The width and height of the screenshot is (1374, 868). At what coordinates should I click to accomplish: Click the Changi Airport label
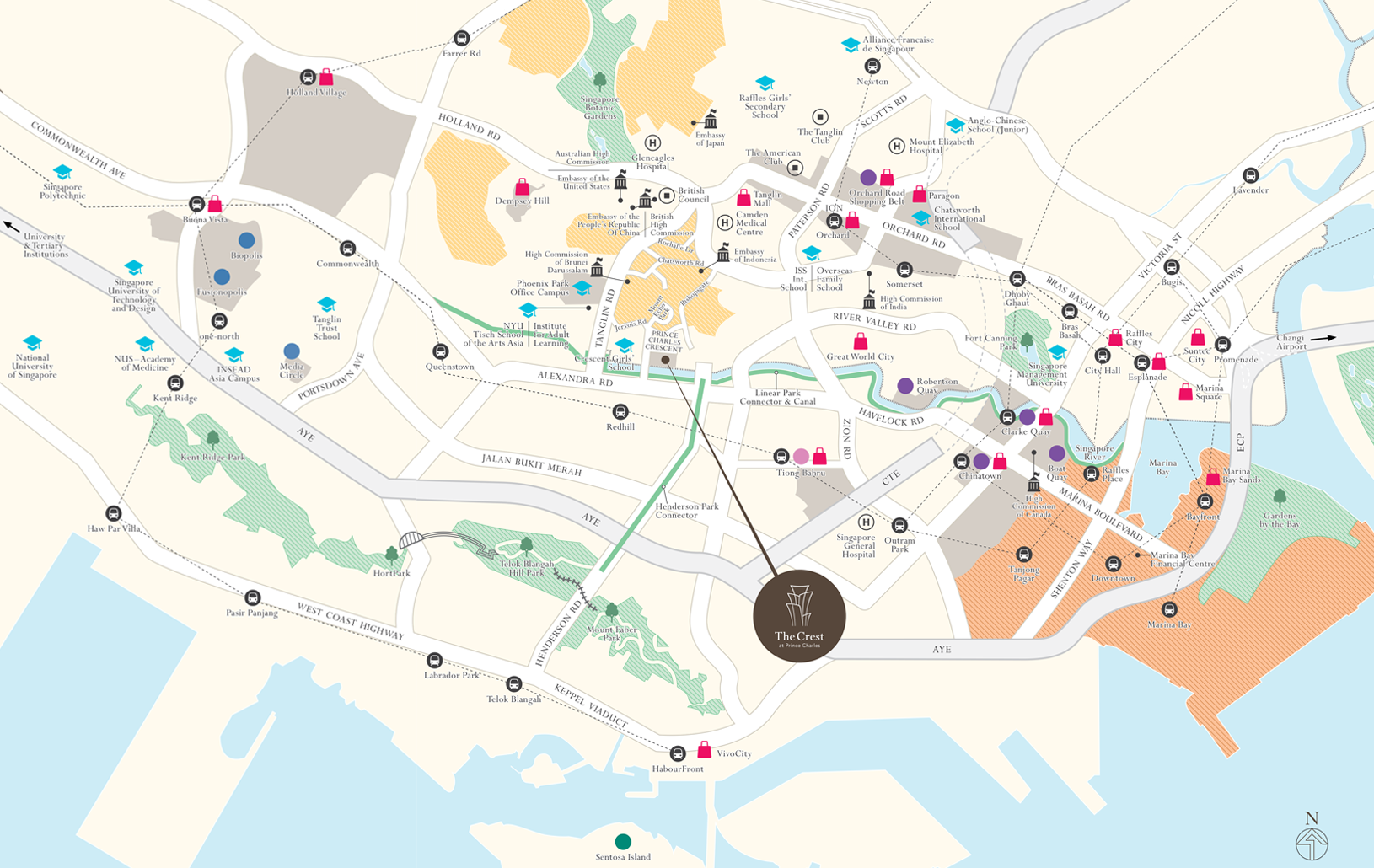pos(1291,341)
